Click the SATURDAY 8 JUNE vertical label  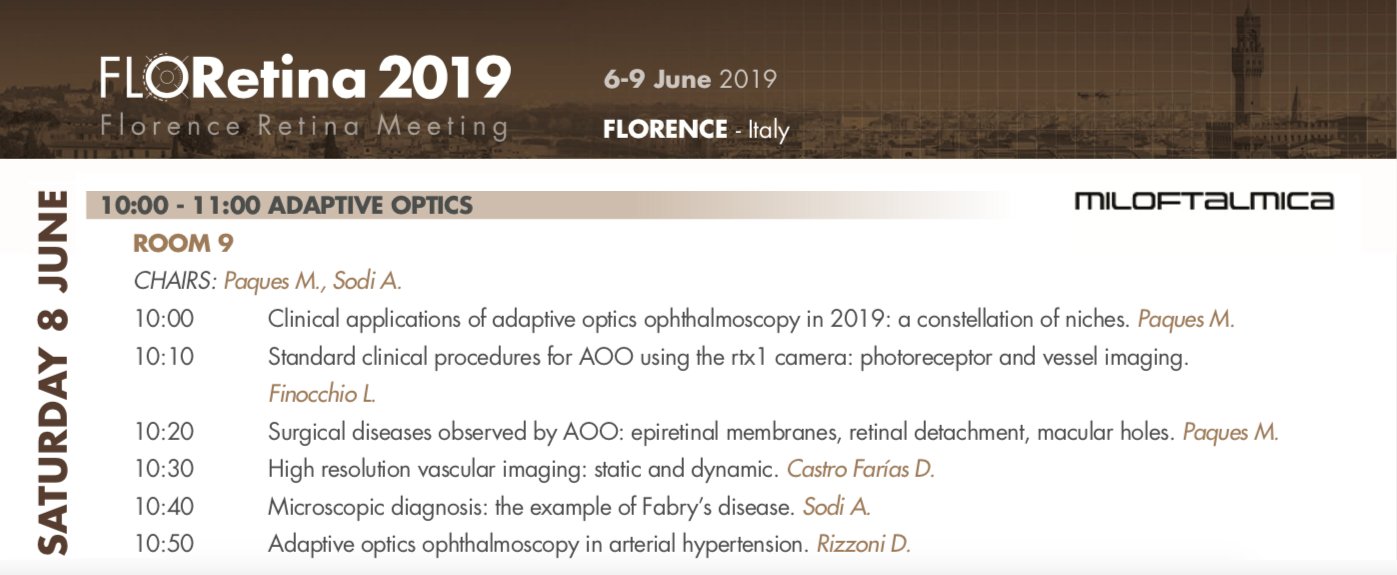[x=52, y=372]
